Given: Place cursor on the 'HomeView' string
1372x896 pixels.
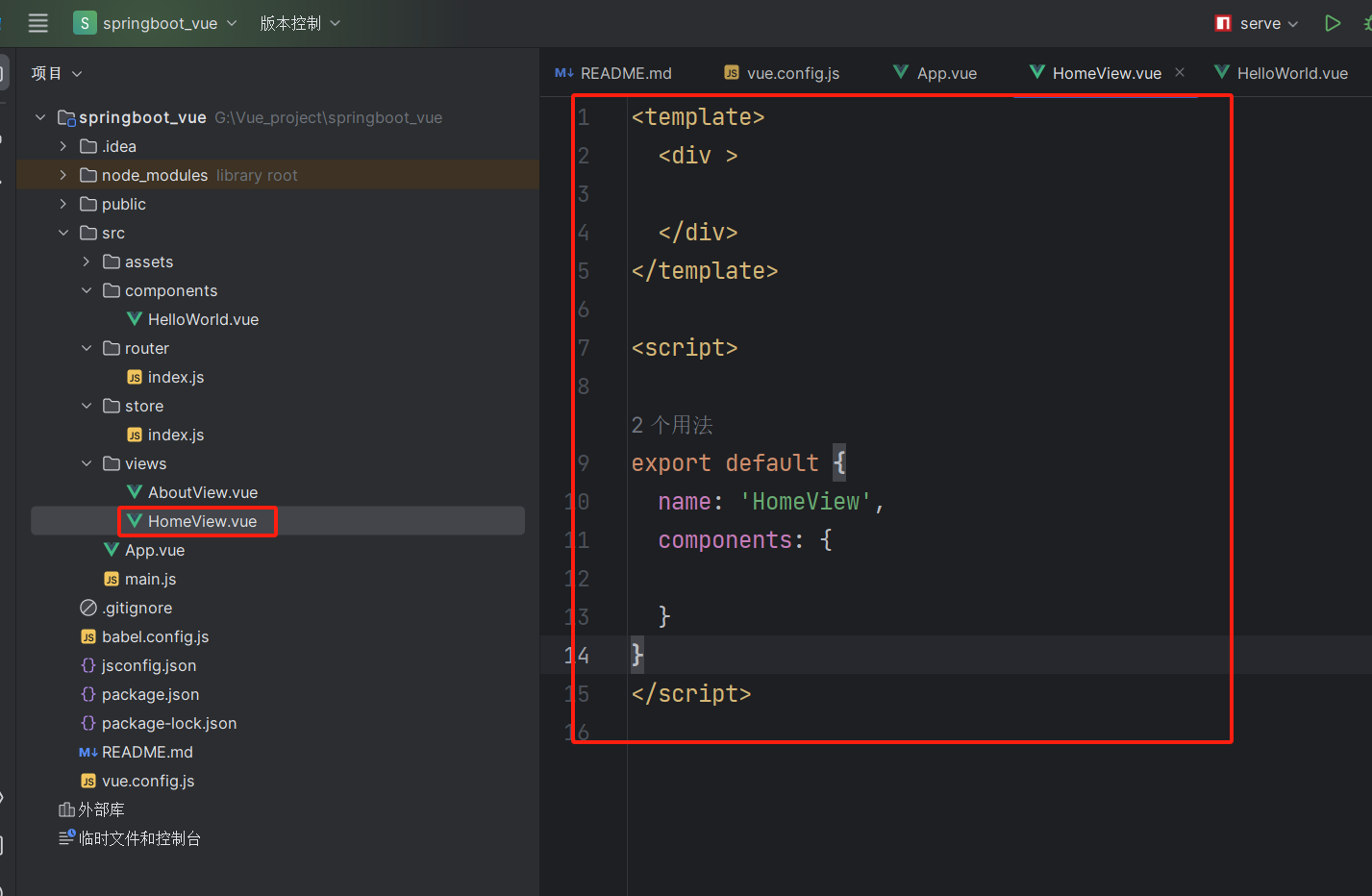Looking at the screenshot, I should [806, 502].
